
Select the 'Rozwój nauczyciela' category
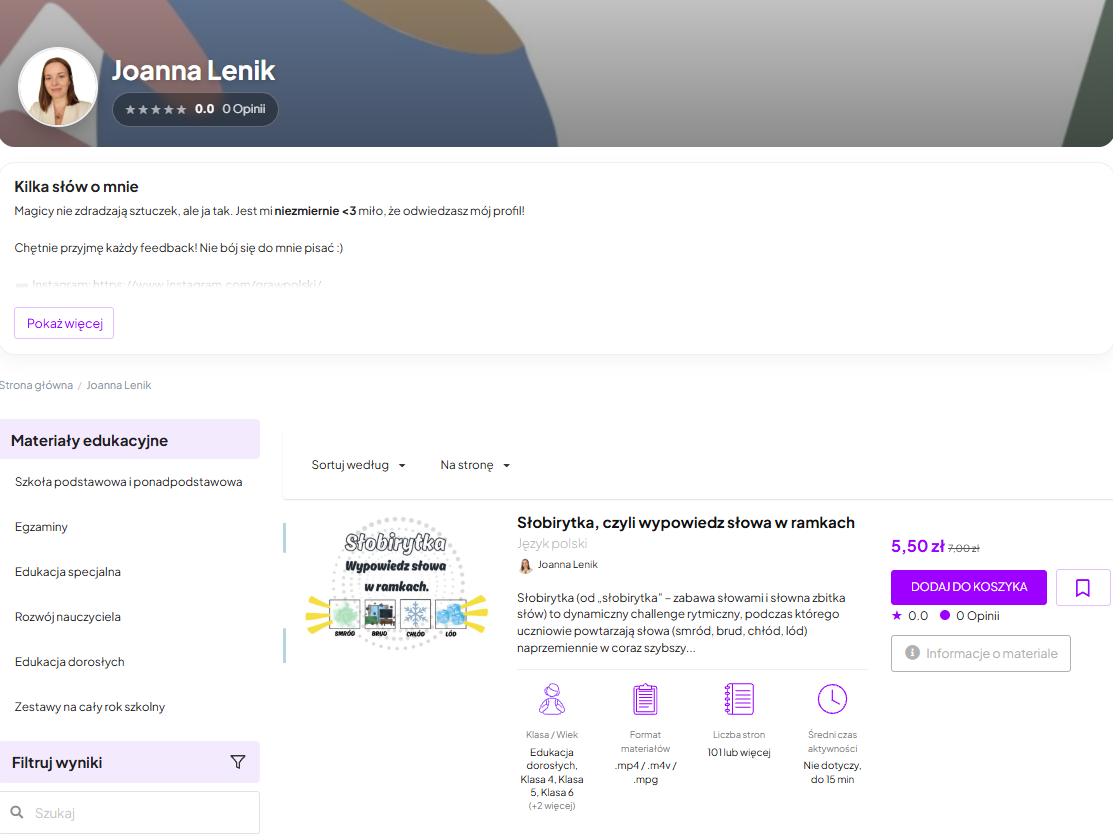67,616
